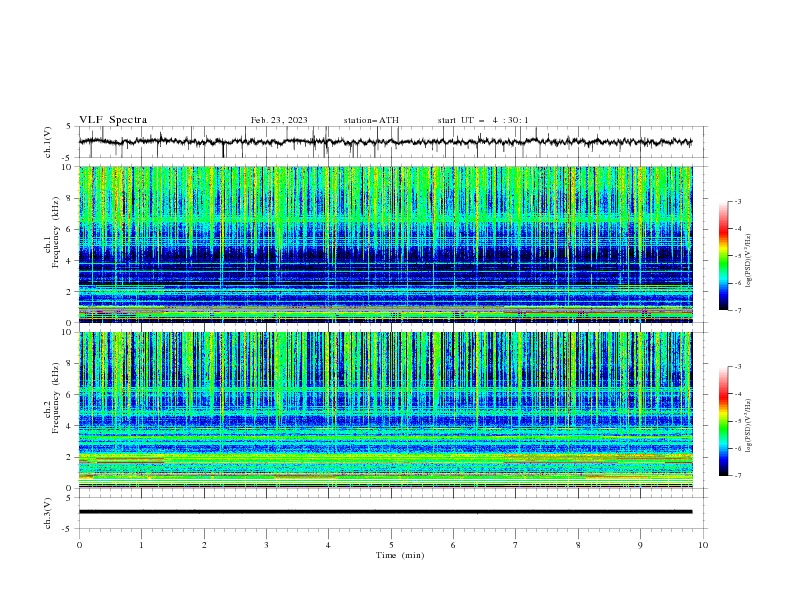
Task: Click the ch.2 "Frequency (kHz)" axis label
Action: coord(56,397)
